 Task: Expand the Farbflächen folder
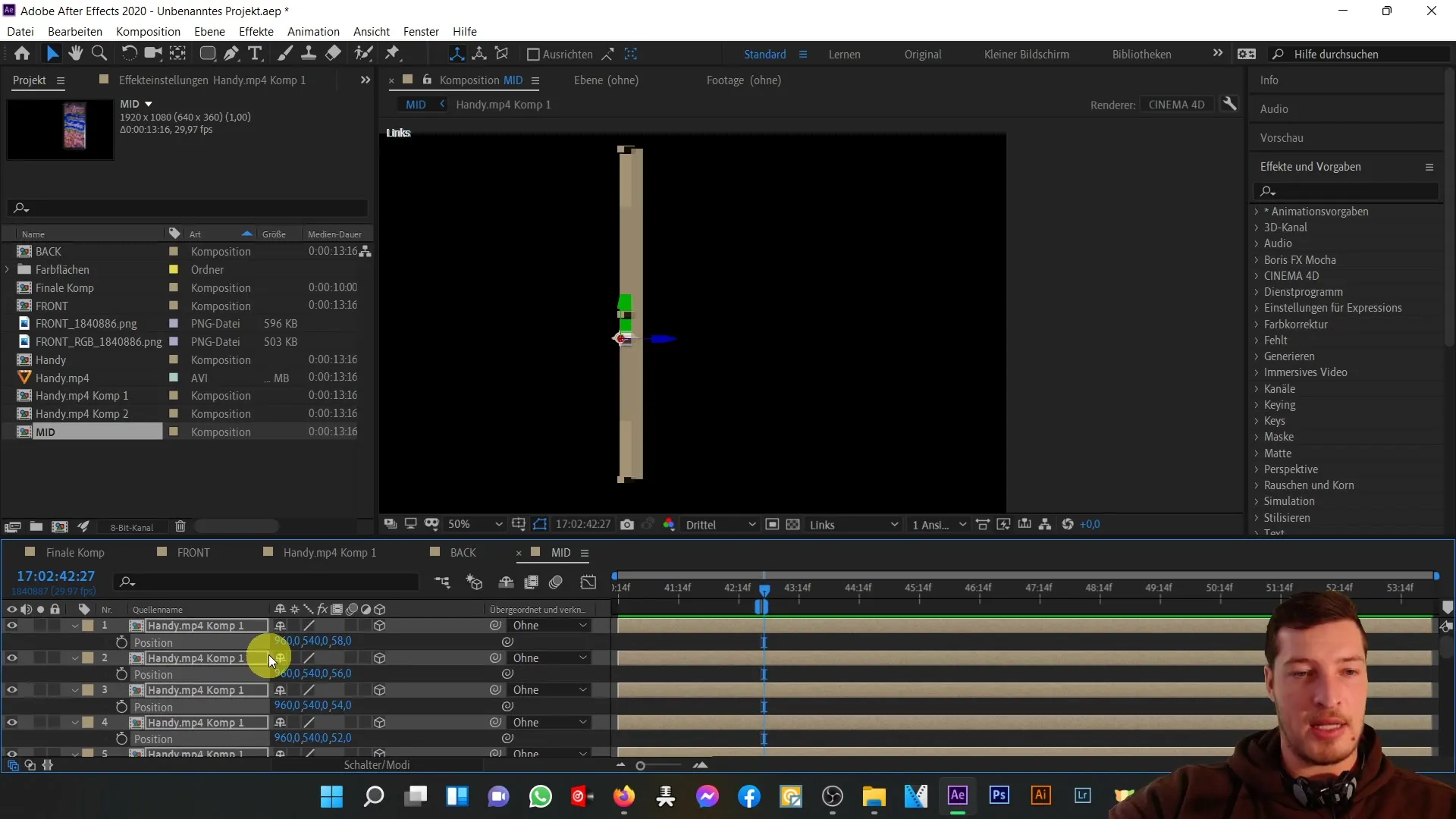[x=9, y=269]
